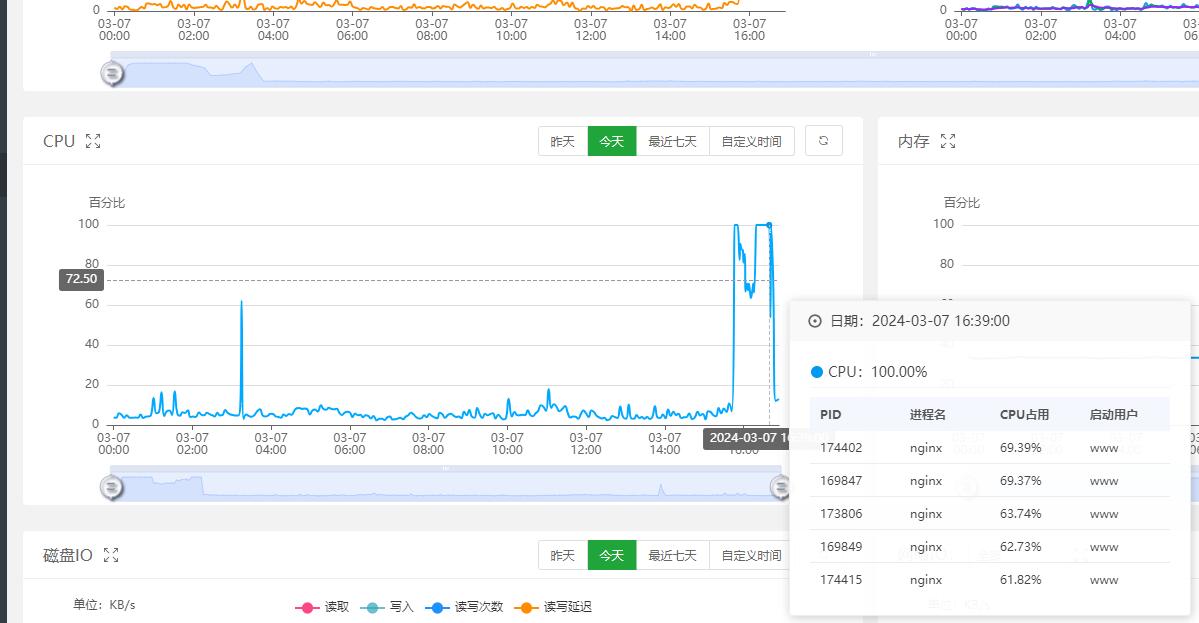
Task: Select 最近七天 in the CPU panel
Action: pos(673,141)
